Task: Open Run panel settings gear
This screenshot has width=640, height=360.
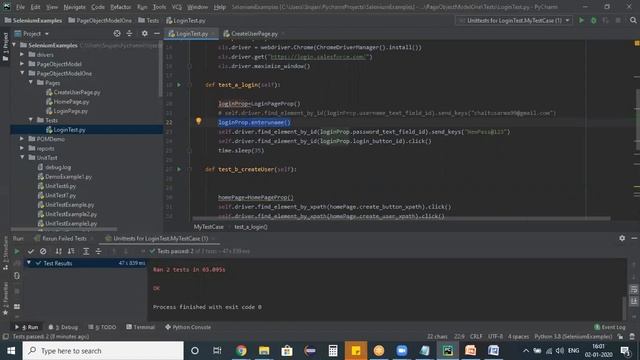Action: [x=622, y=238]
